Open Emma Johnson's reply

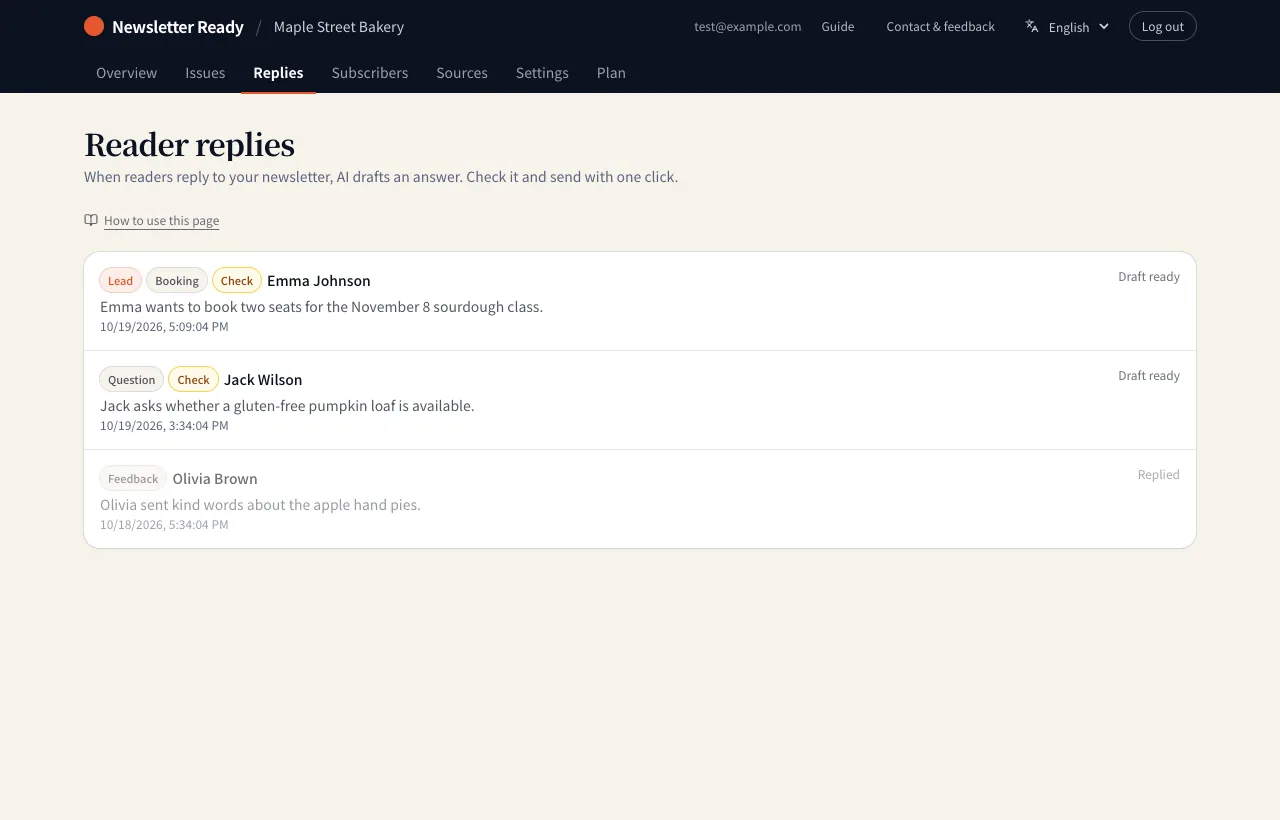(x=640, y=301)
